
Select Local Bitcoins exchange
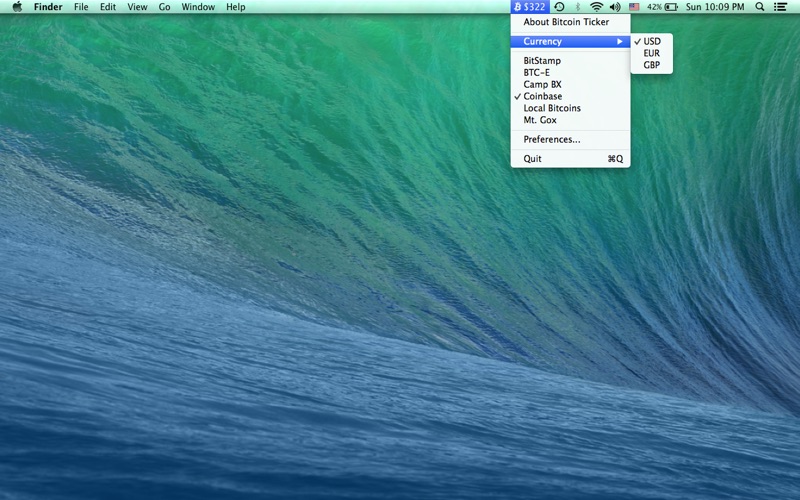tap(552, 108)
